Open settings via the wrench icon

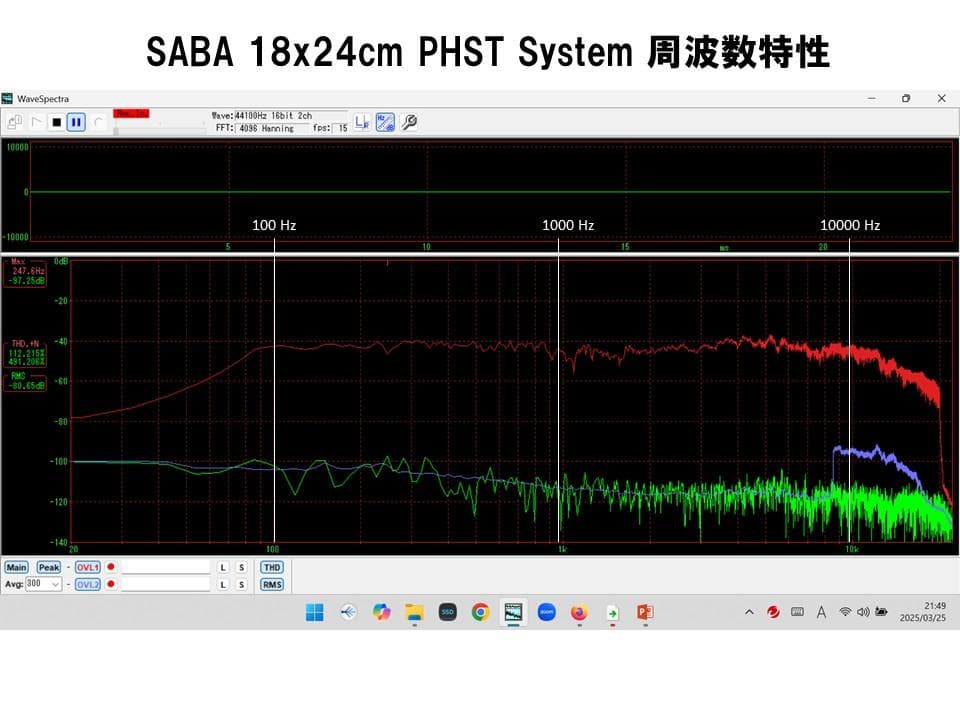[407, 122]
